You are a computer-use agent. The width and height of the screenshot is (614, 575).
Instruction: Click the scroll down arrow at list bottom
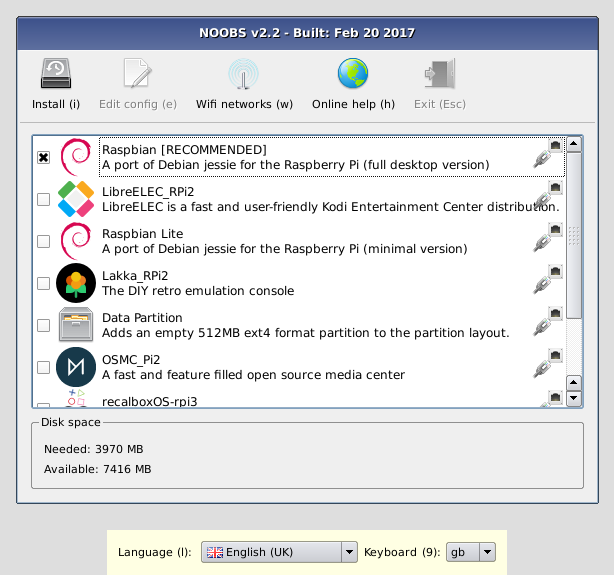574,398
